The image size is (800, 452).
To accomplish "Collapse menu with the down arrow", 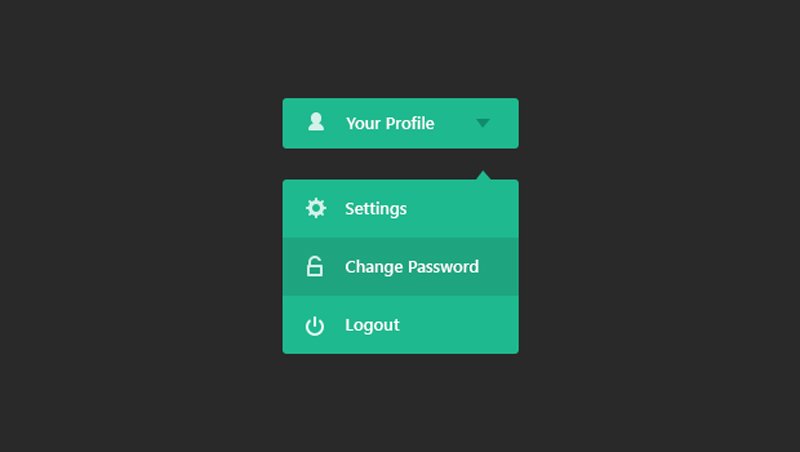I will [483, 123].
